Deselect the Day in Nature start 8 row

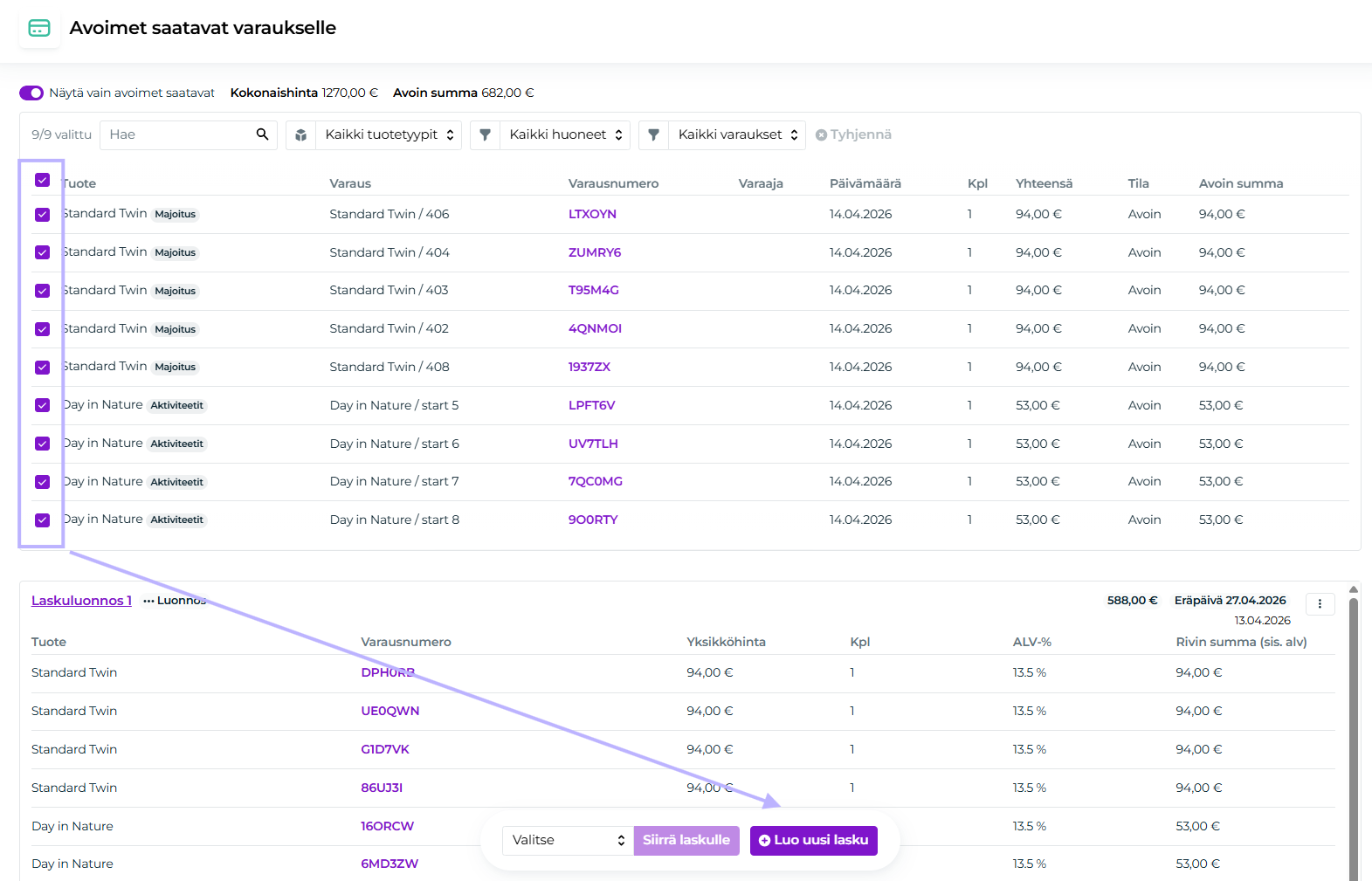click(x=42, y=520)
